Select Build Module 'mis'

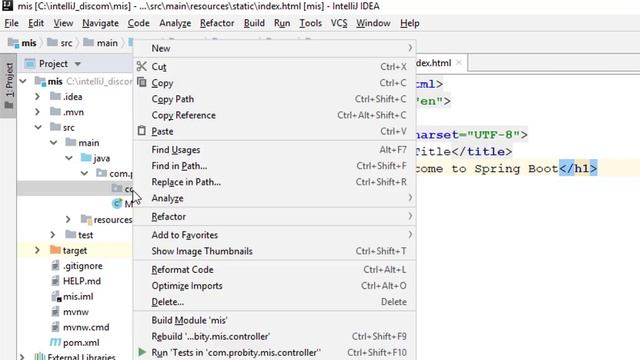274,320
